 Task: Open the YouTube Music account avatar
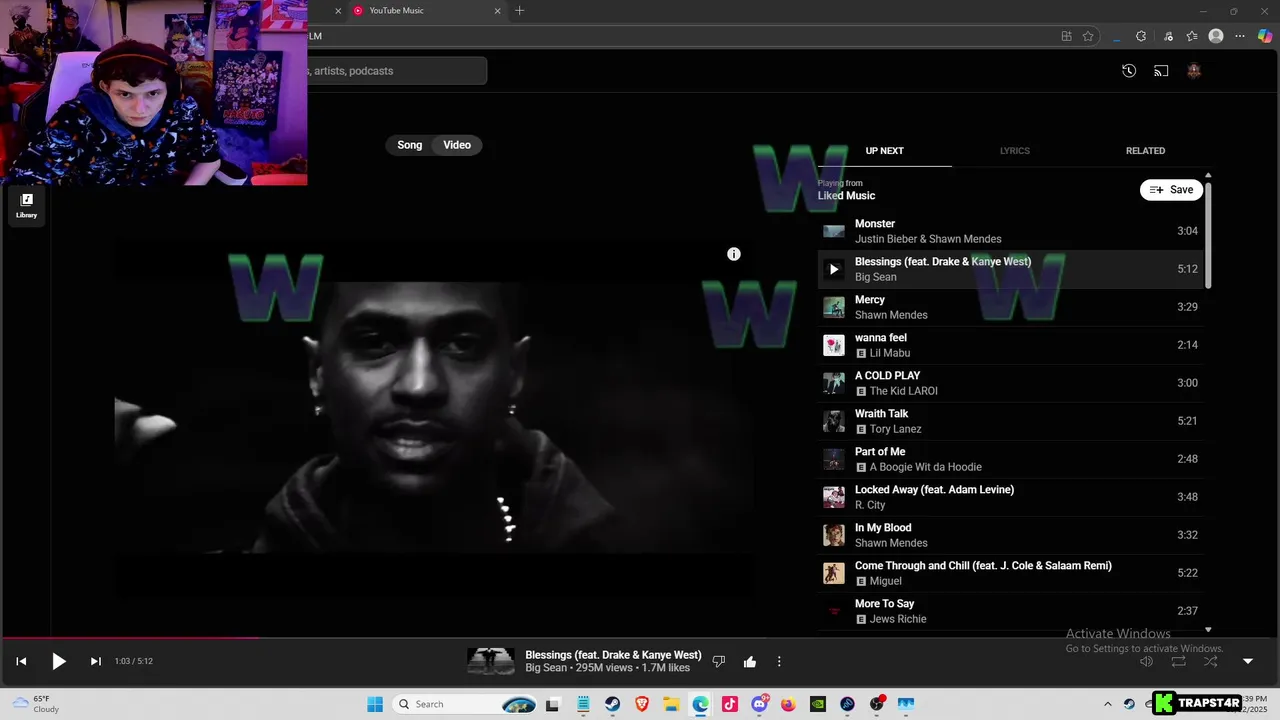pyautogui.click(x=1193, y=71)
